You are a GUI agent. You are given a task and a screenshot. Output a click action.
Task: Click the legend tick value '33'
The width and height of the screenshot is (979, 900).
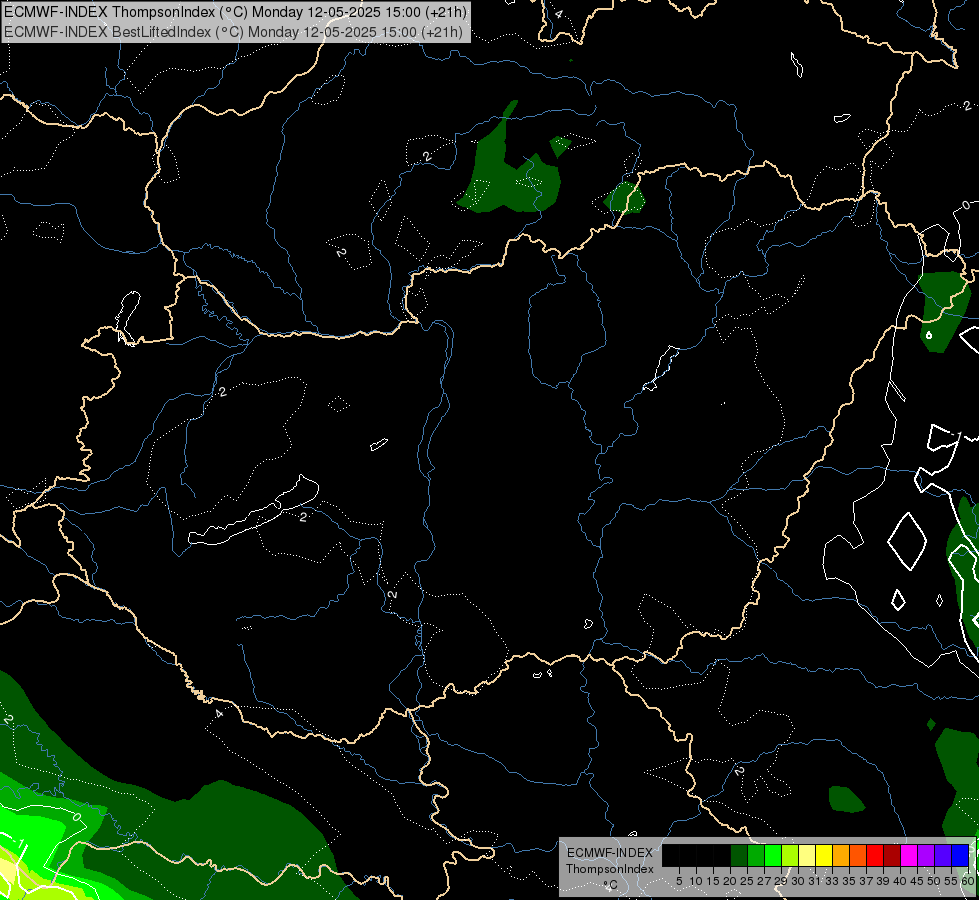tap(832, 881)
